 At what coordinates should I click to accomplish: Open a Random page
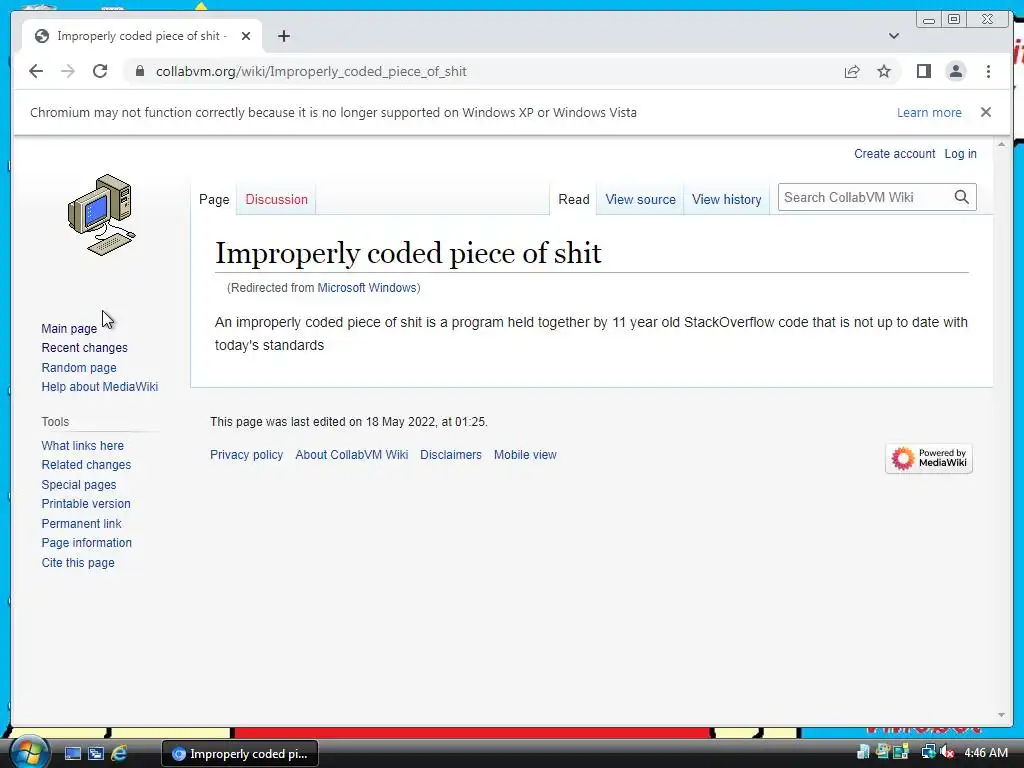pyautogui.click(x=79, y=368)
